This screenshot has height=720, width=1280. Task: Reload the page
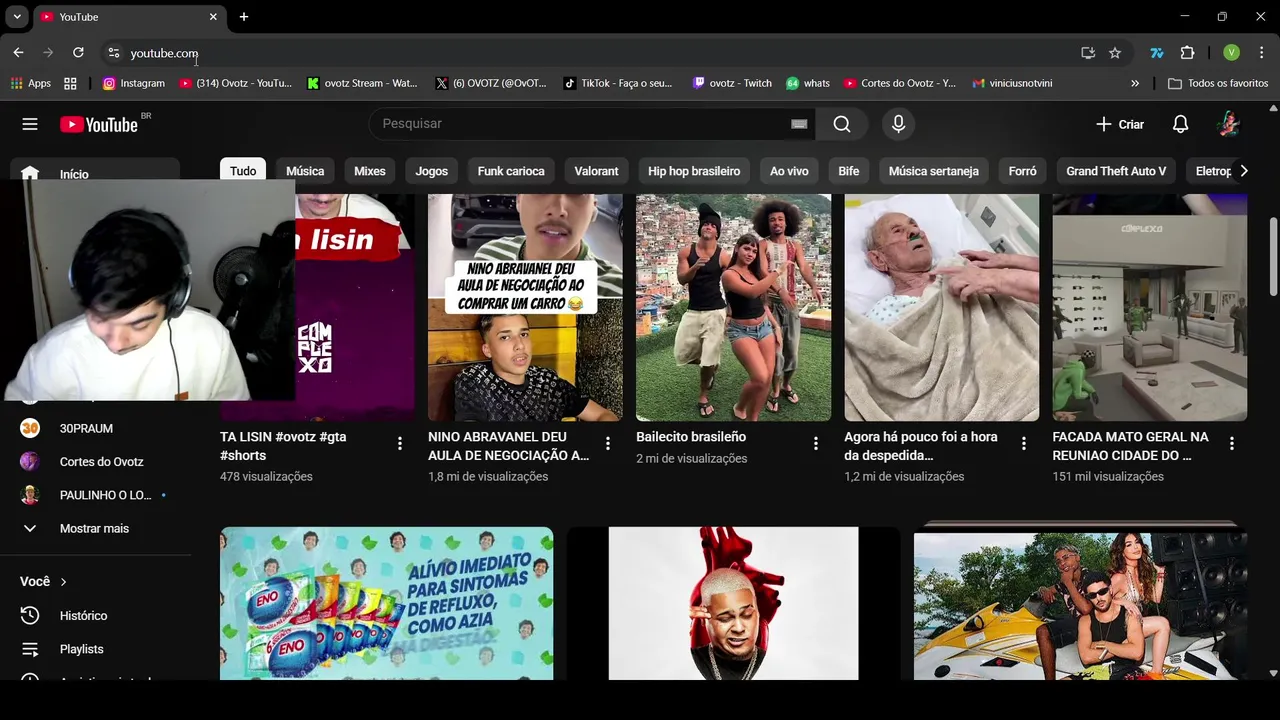(x=78, y=53)
